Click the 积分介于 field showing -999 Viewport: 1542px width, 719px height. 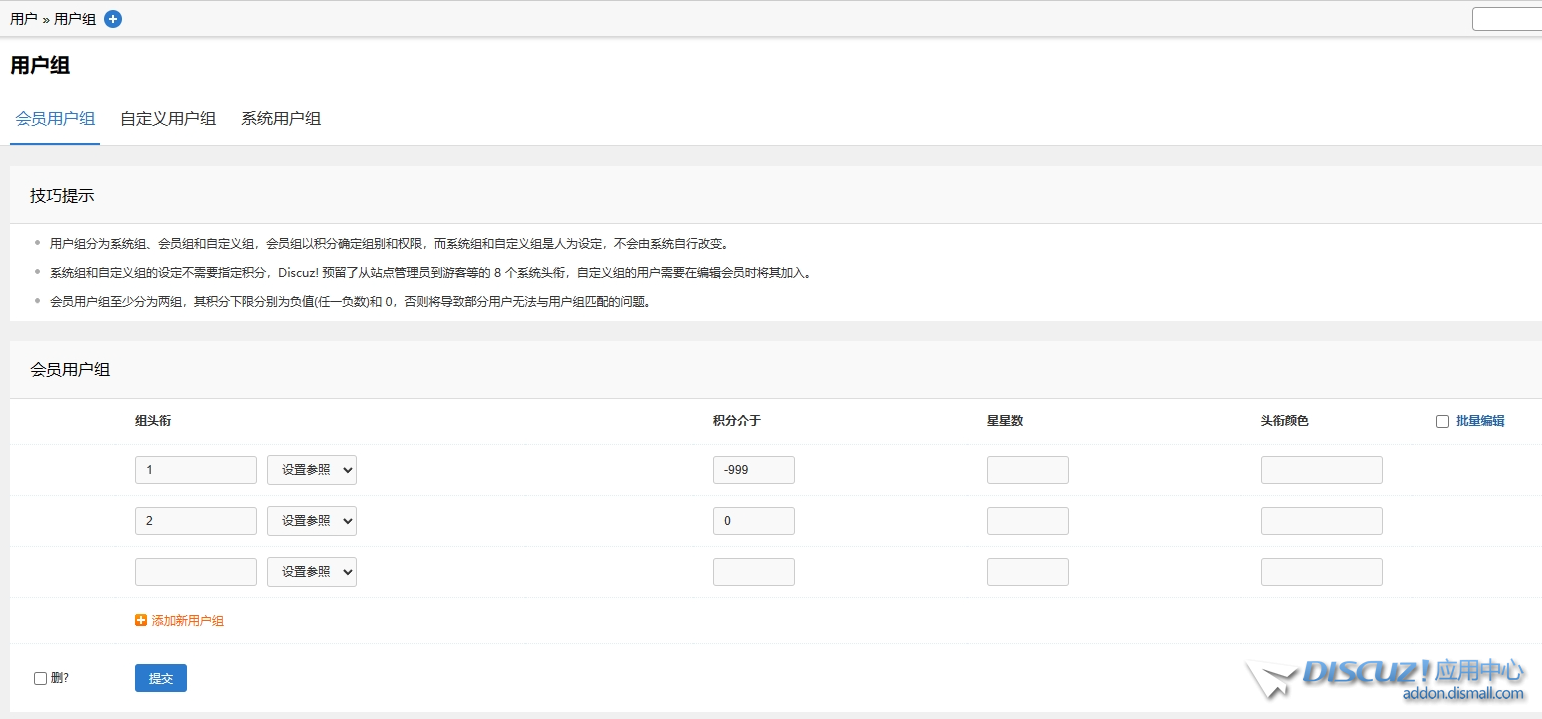pyautogui.click(x=753, y=470)
